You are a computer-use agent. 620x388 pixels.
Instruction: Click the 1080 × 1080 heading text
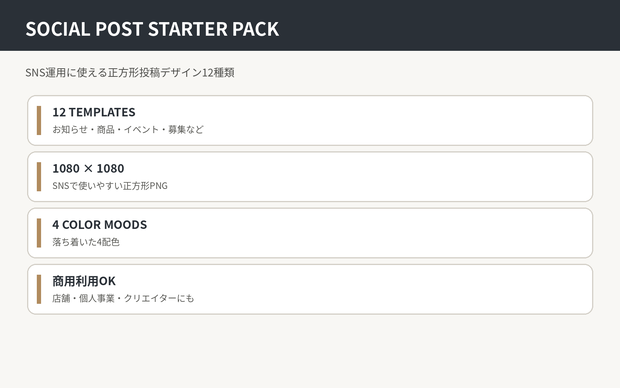(x=88, y=168)
